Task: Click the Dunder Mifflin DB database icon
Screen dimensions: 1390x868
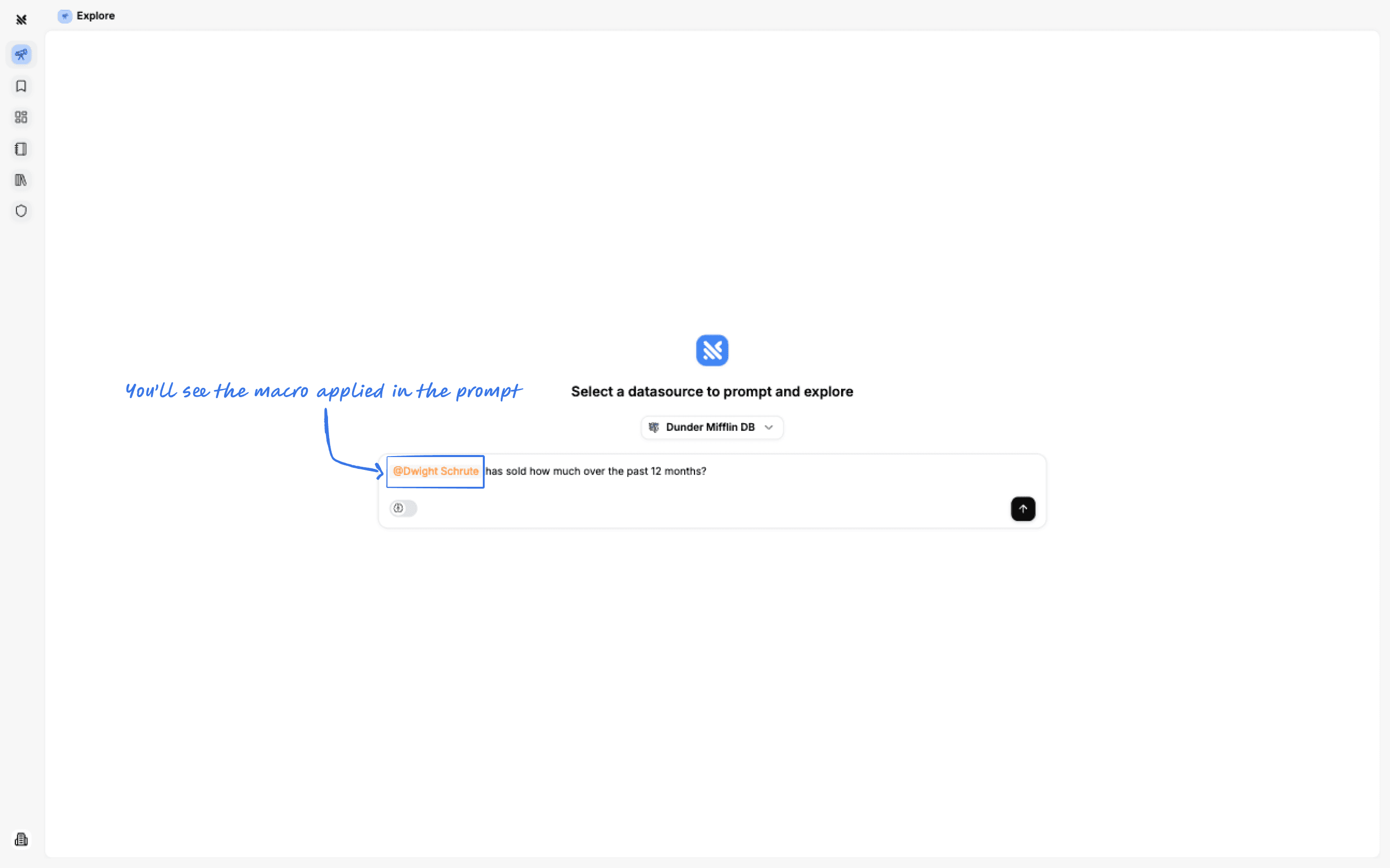Action: (x=653, y=427)
